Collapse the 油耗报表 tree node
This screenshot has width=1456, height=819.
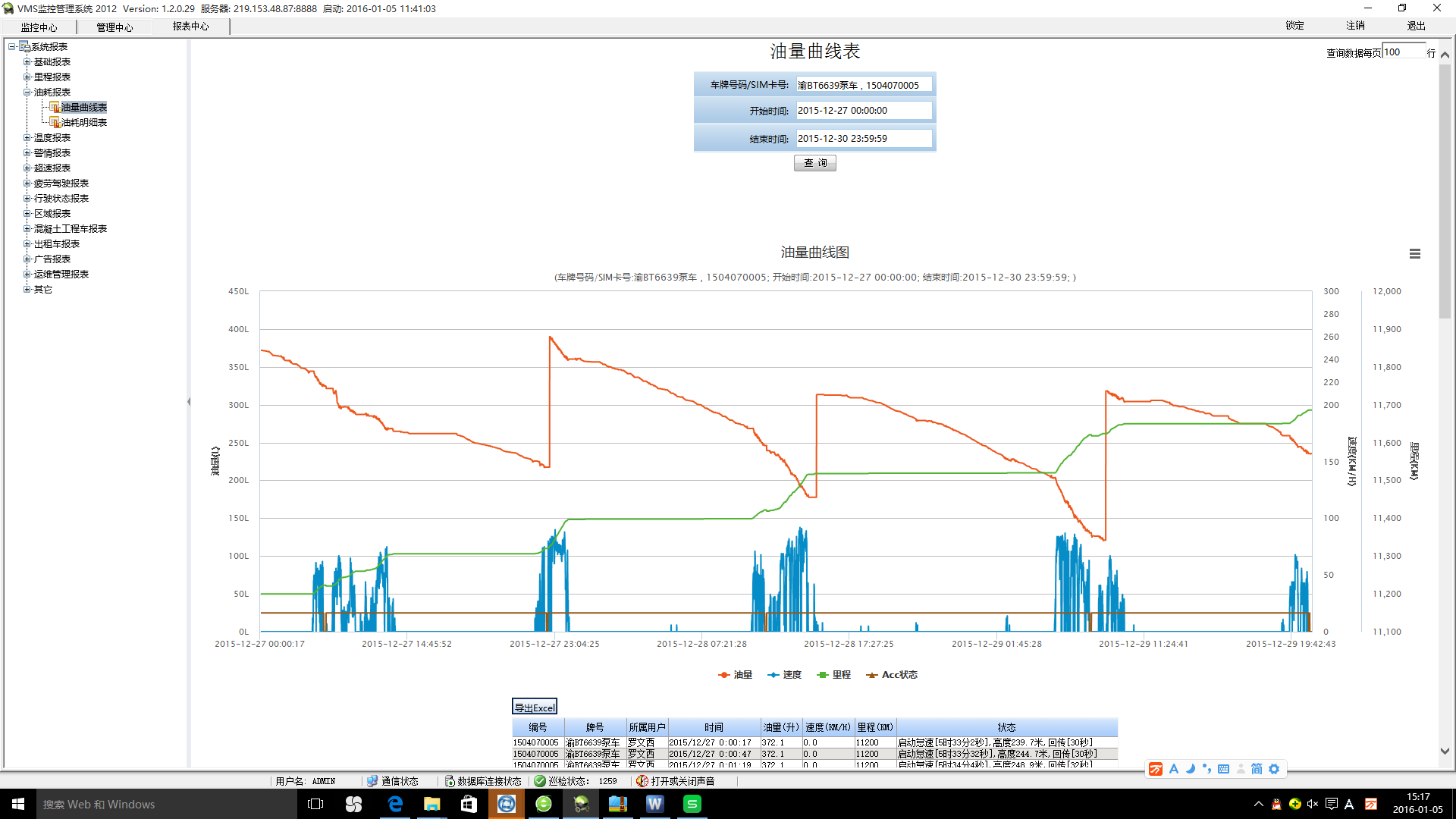(x=27, y=93)
